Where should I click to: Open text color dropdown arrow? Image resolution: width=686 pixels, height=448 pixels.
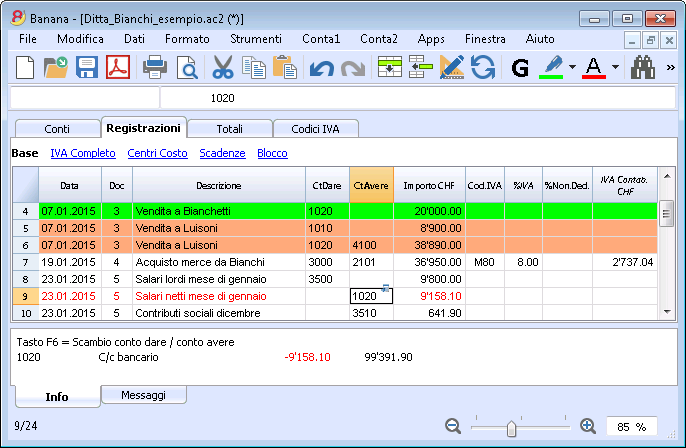(x=615, y=68)
